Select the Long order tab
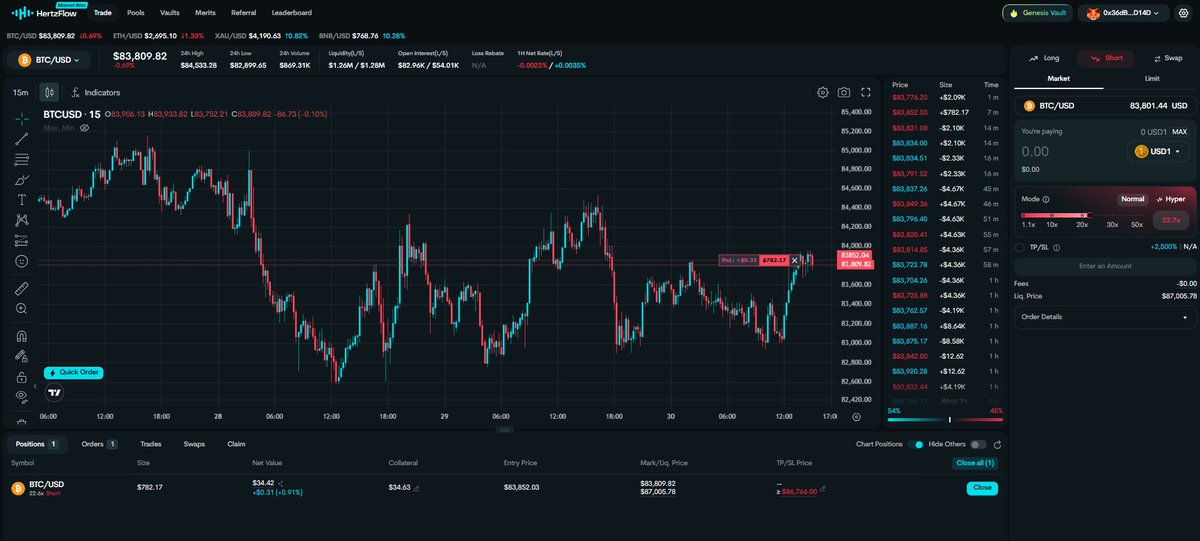 pos(1045,58)
